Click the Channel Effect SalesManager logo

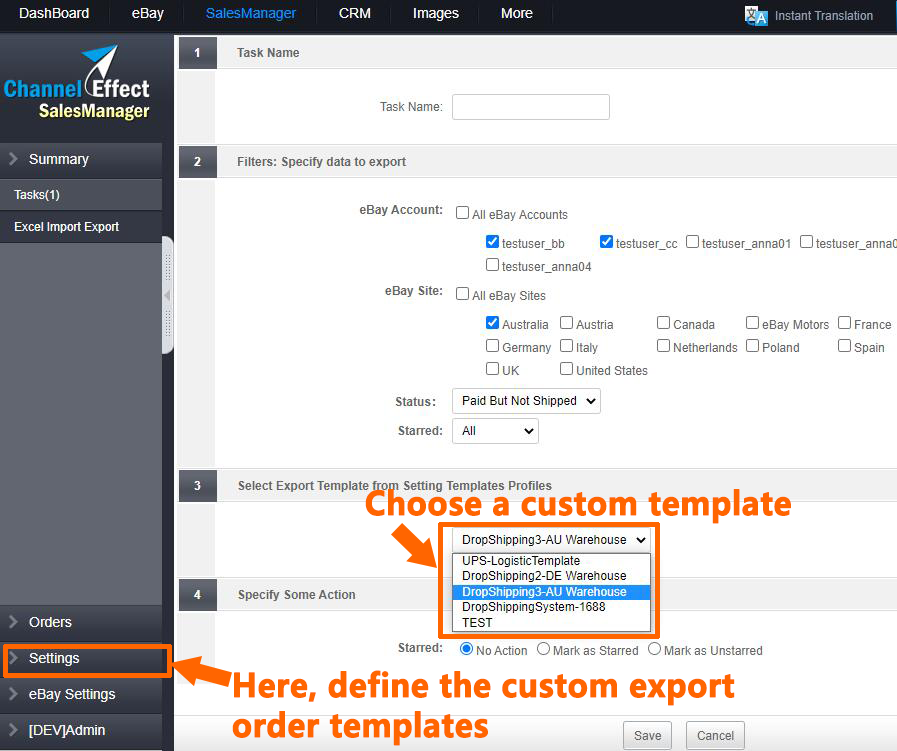(77, 84)
